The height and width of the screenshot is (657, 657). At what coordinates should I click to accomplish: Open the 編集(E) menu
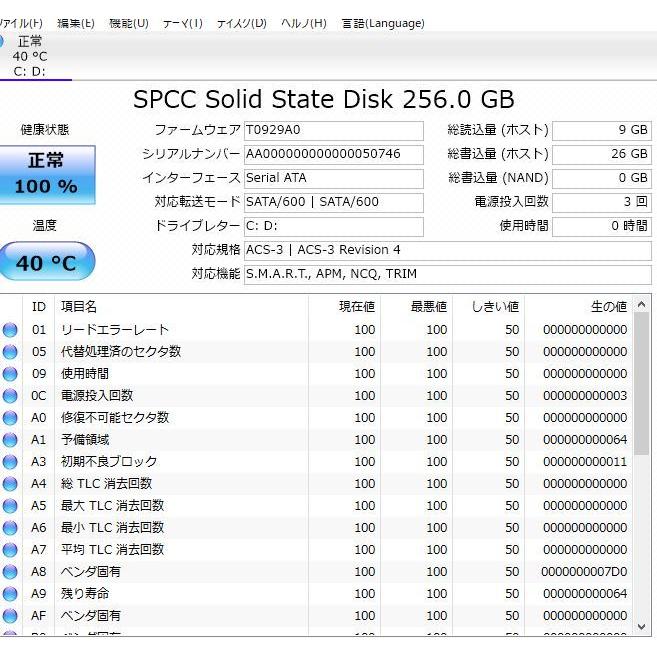click(x=76, y=23)
